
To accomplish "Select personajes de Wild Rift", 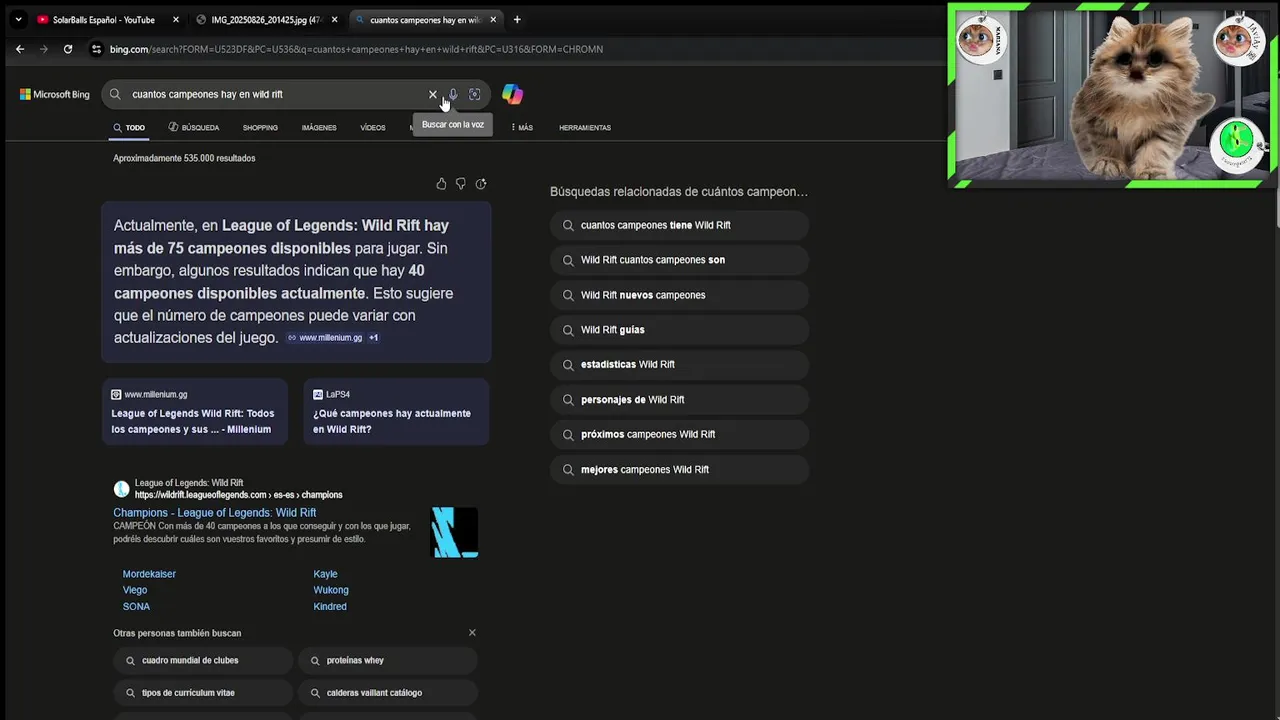I will tap(679, 400).
